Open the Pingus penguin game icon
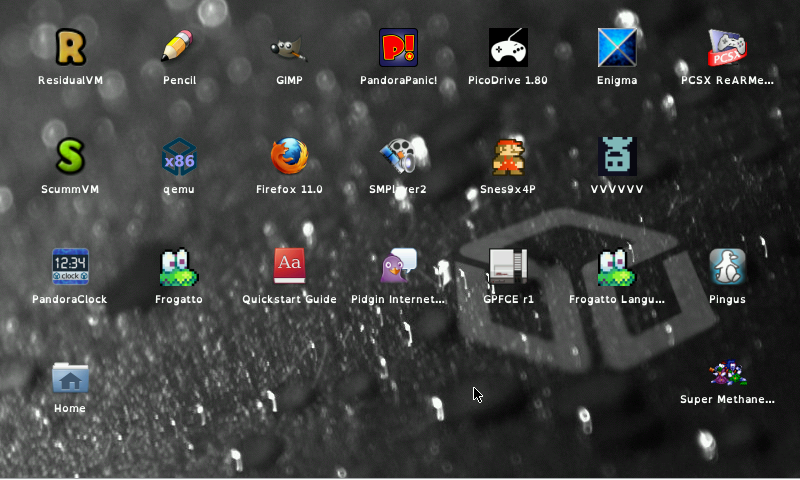The image size is (800, 480). pyautogui.click(x=727, y=267)
